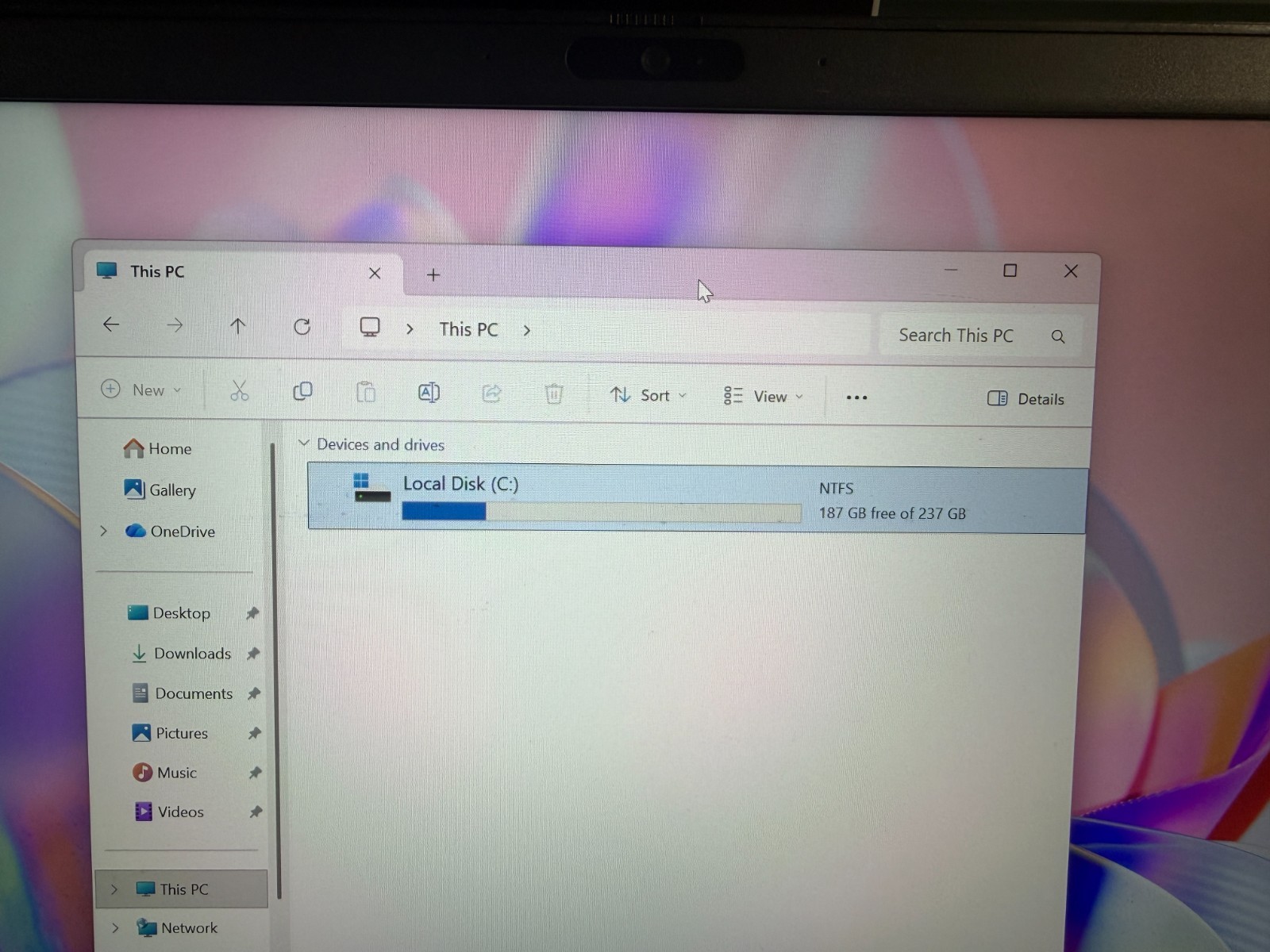Image resolution: width=1270 pixels, height=952 pixels.
Task: Maximize the File Explorer window
Action: [x=1010, y=271]
